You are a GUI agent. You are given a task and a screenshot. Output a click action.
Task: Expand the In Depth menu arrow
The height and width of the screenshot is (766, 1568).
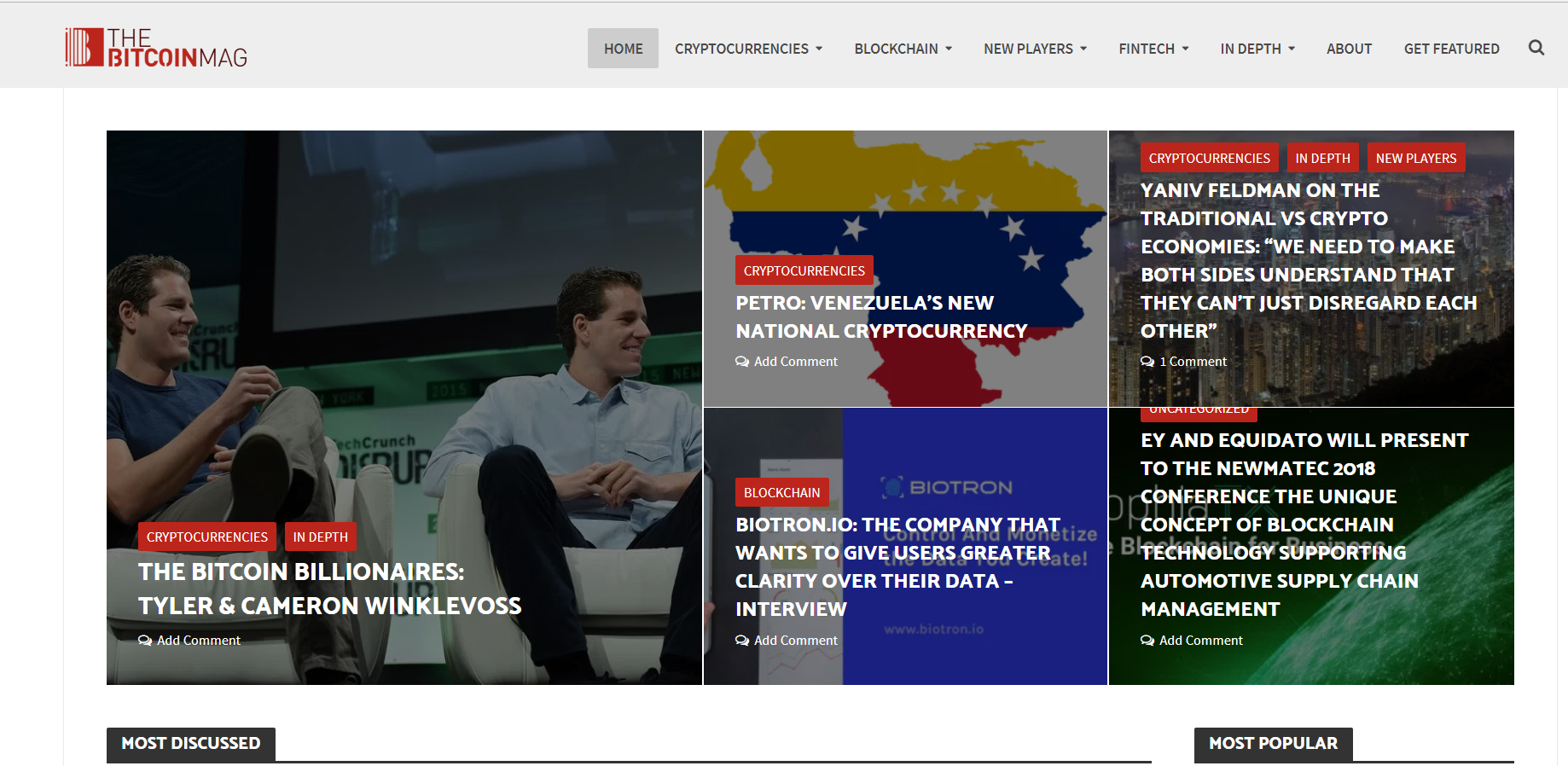[x=1292, y=49]
